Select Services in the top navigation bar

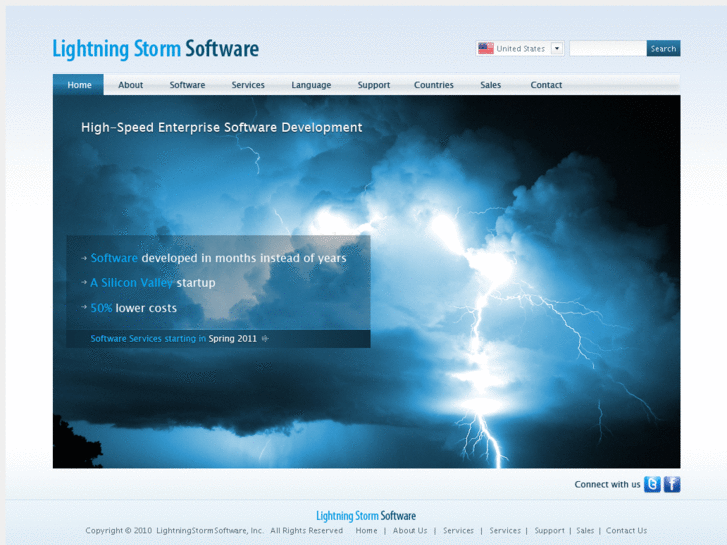[248, 85]
